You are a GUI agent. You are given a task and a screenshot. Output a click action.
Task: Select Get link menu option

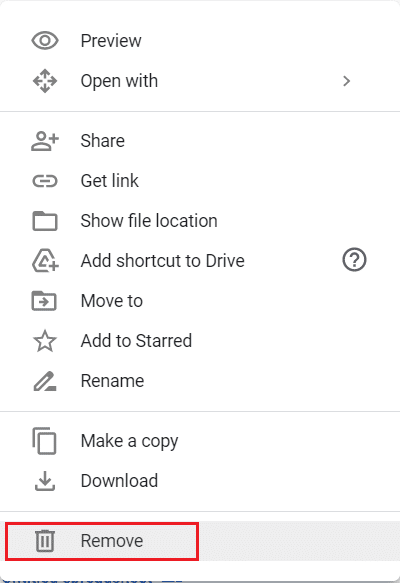tap(200, 181)
